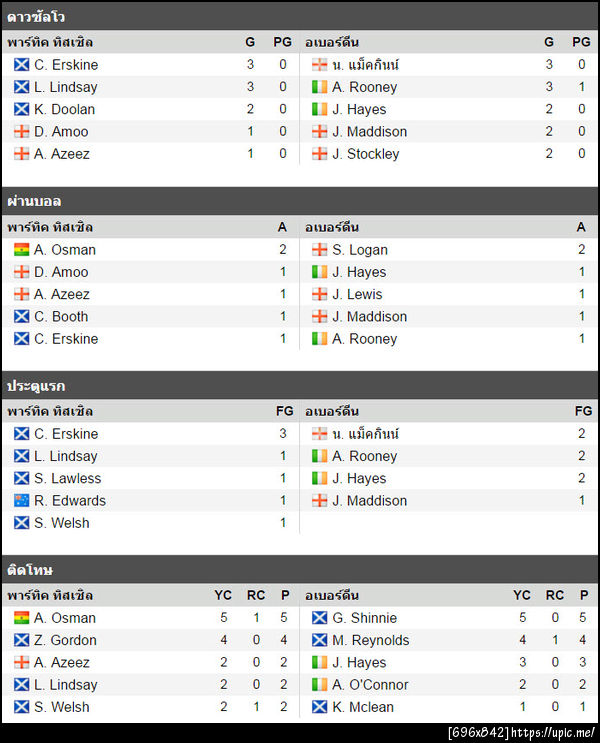The width and height of the screenshot is (600, 743).
Task: Select the England flag next to S. Logan
Action: [320, 250]
